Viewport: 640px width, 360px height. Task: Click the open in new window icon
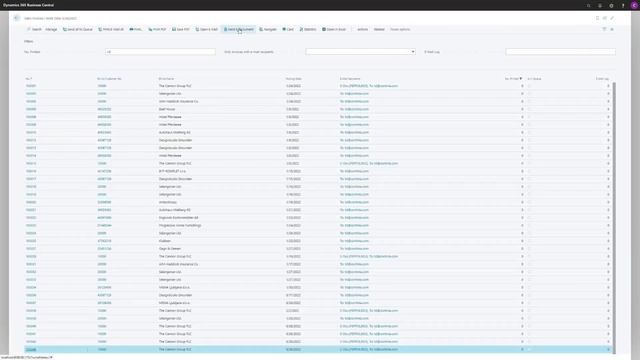point(604,18)
